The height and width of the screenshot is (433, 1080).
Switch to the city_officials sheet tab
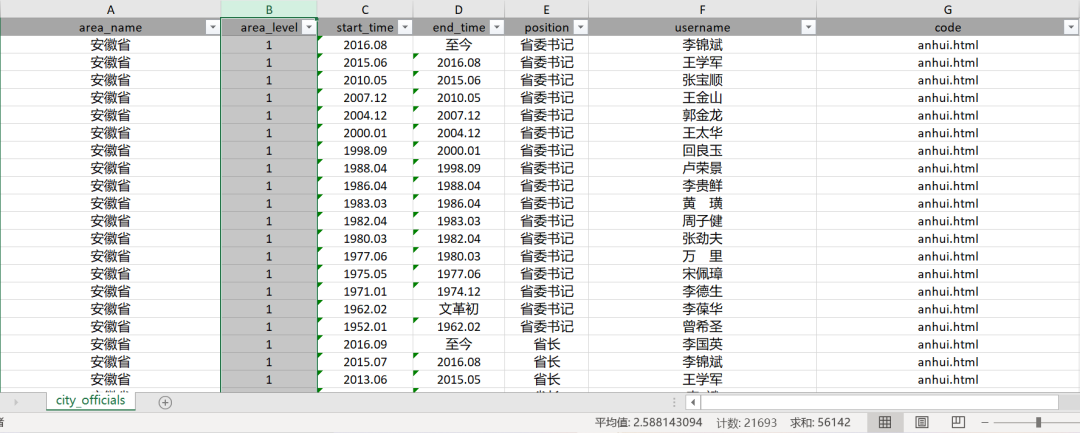[x=91, y=400]
